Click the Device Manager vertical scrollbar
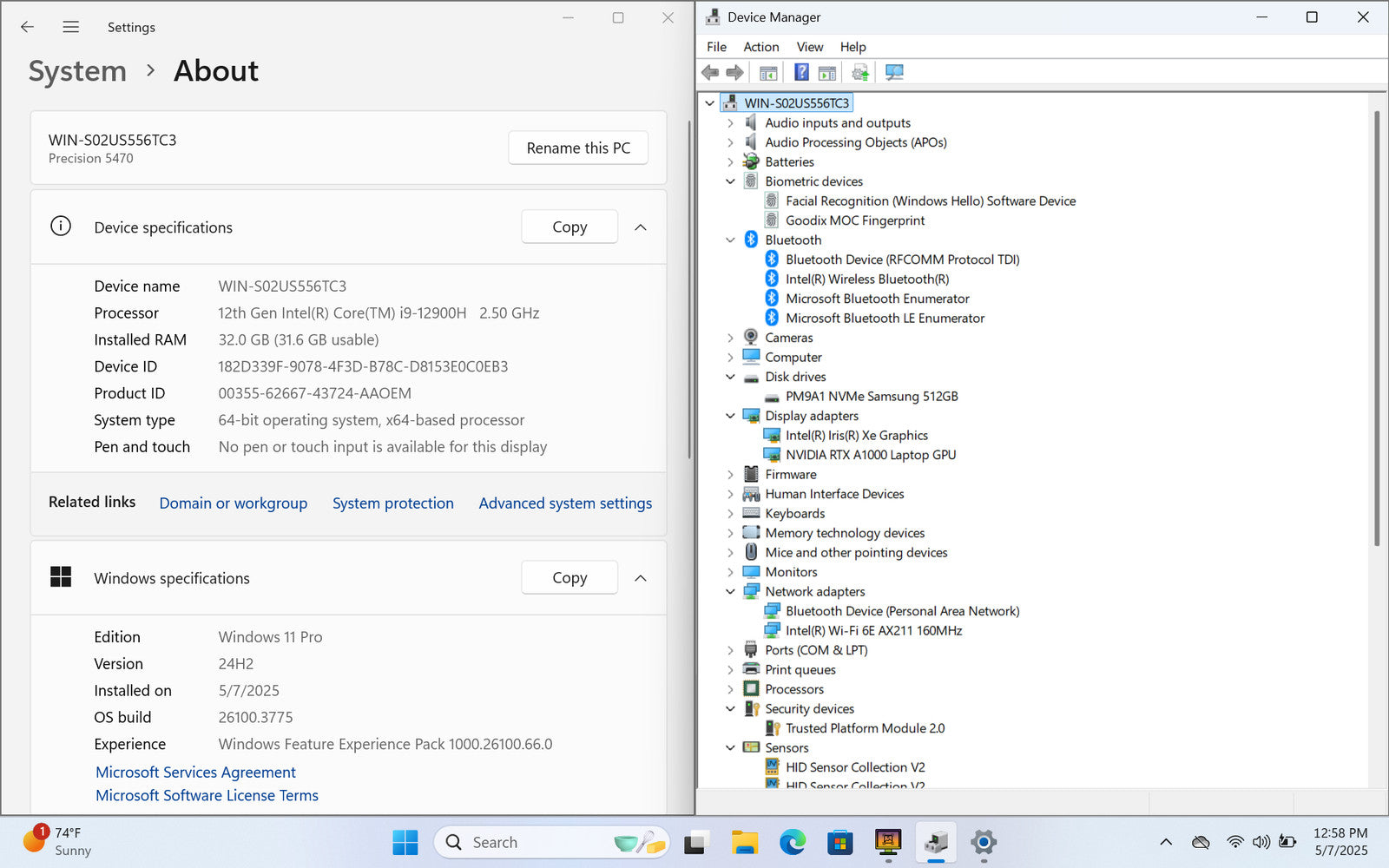Screen dimensions: 1389x868 click(1377, 328)
